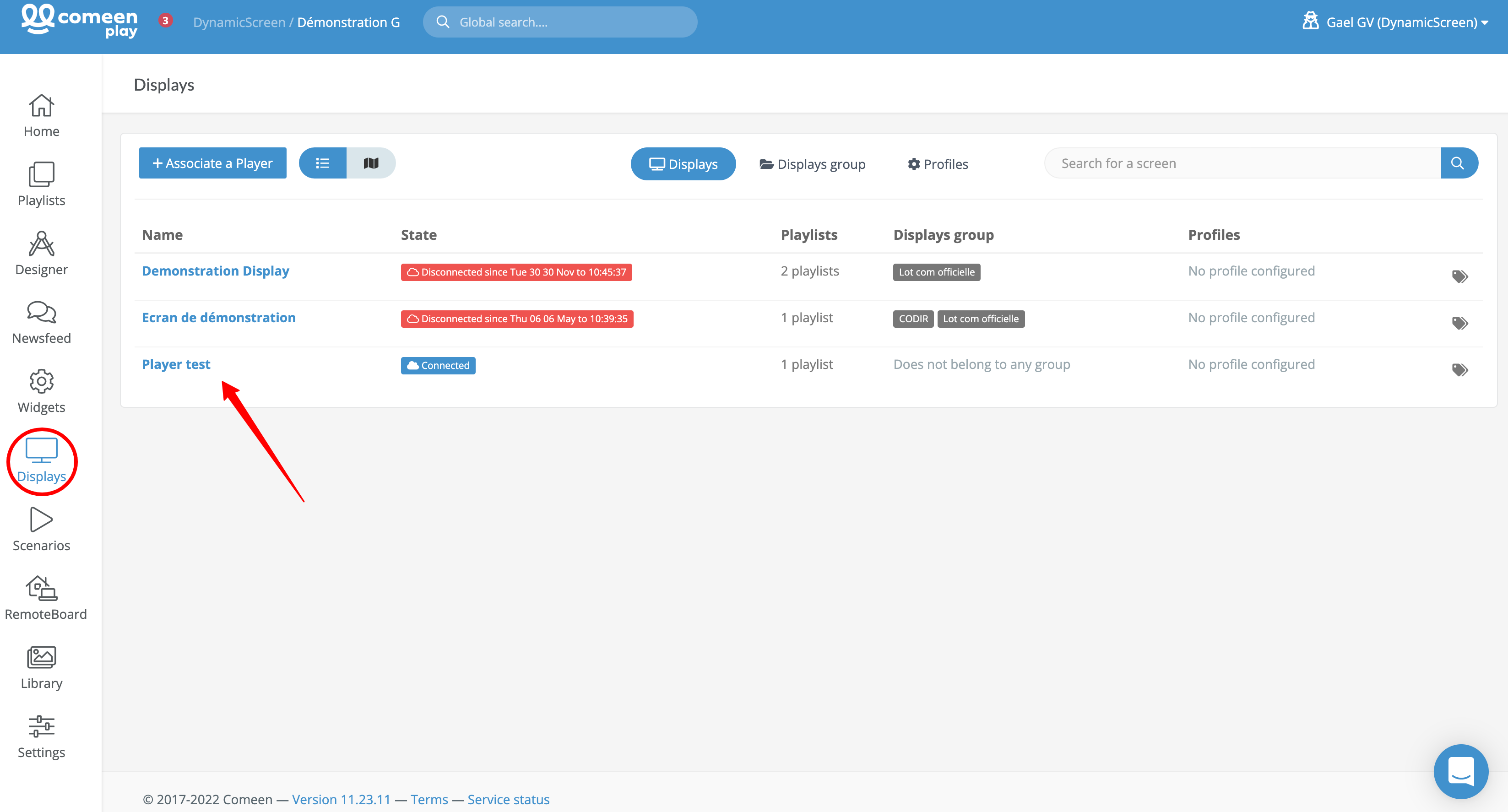Open the Settings section
Image resolution: width=1508 pixels, height=812 pixels.
click(41, 736)
